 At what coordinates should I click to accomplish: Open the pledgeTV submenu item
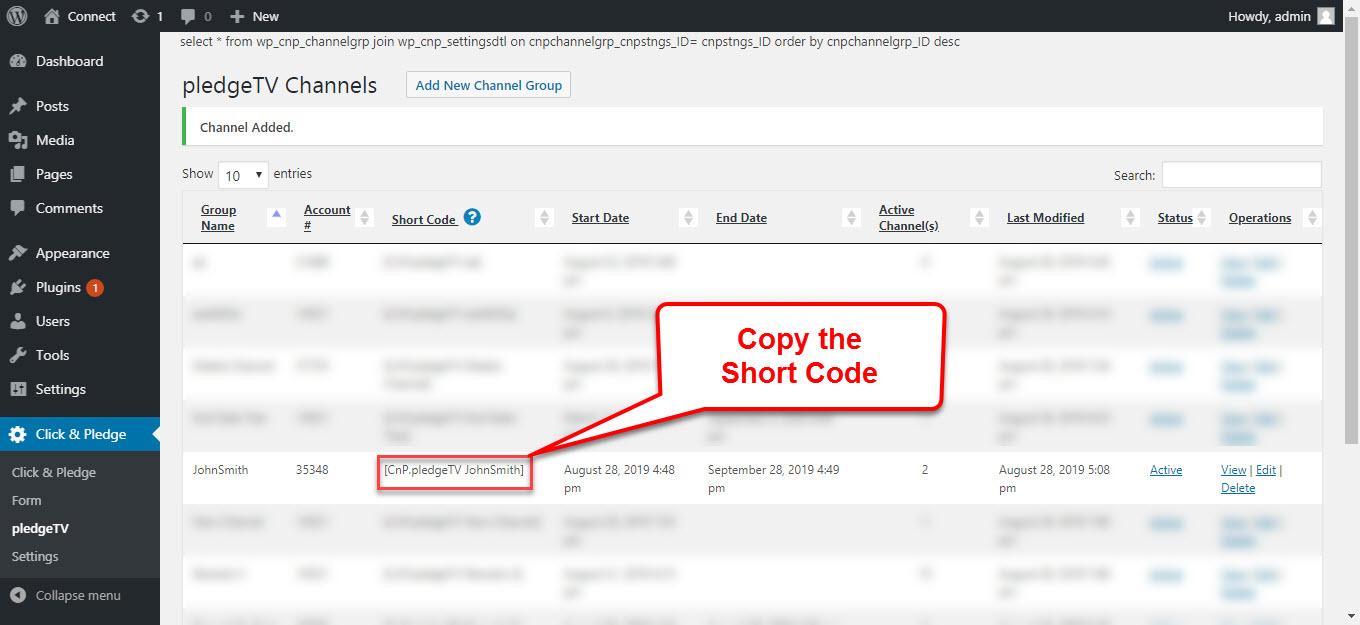point(40,528)
